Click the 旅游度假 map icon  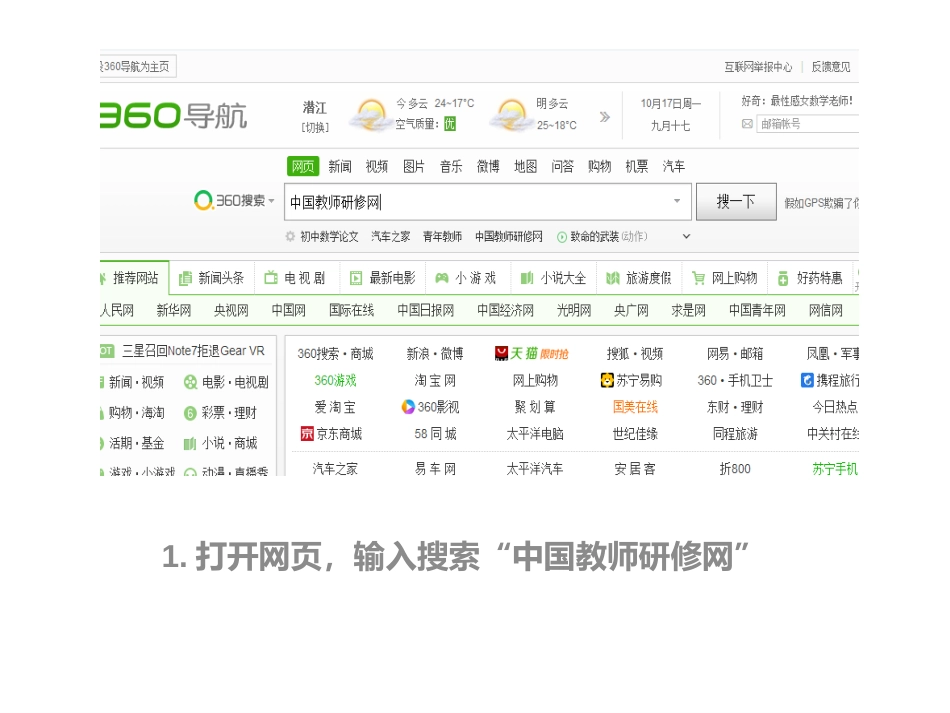(613, 278)
